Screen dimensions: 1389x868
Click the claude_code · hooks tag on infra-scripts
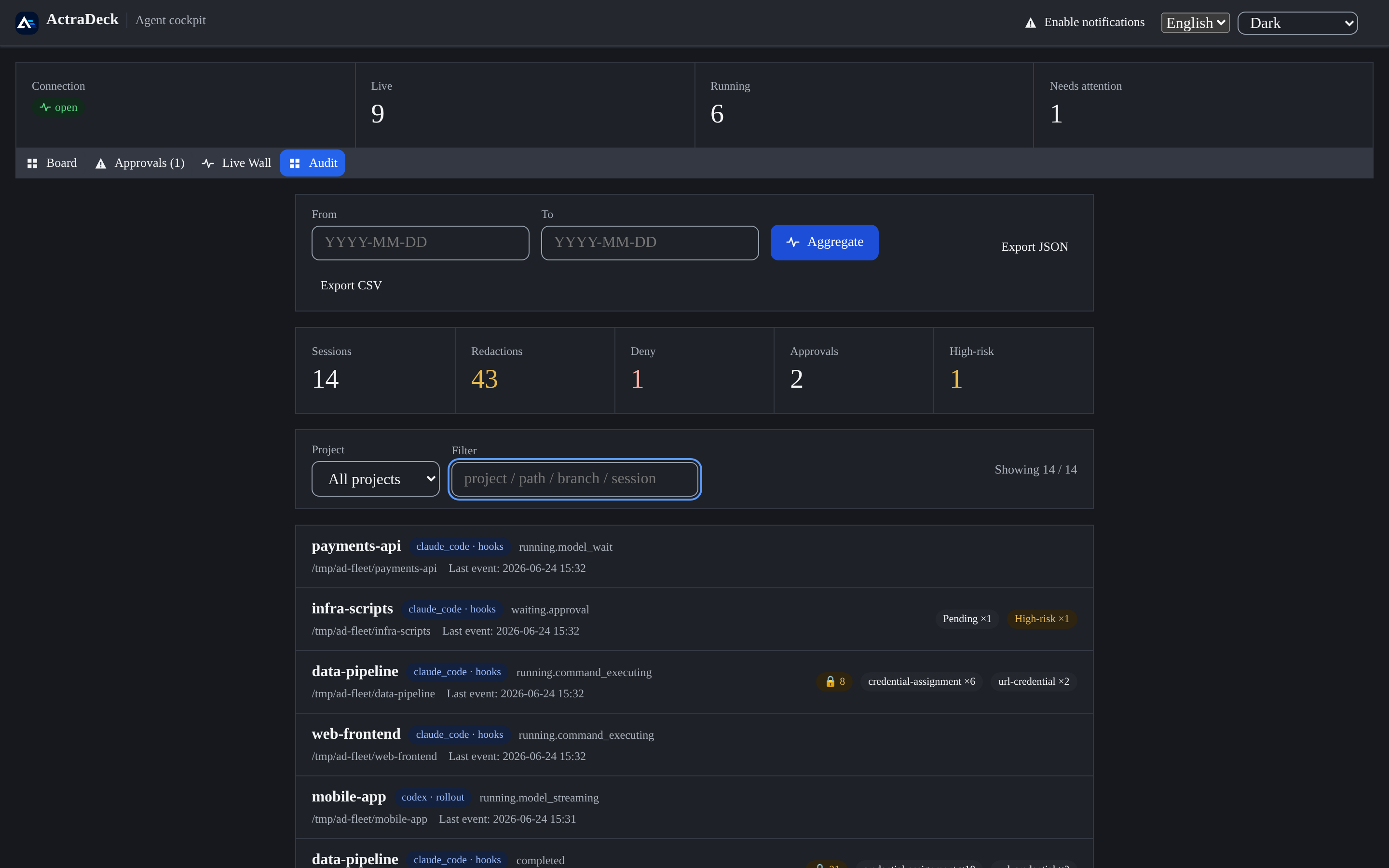point(452,609)
